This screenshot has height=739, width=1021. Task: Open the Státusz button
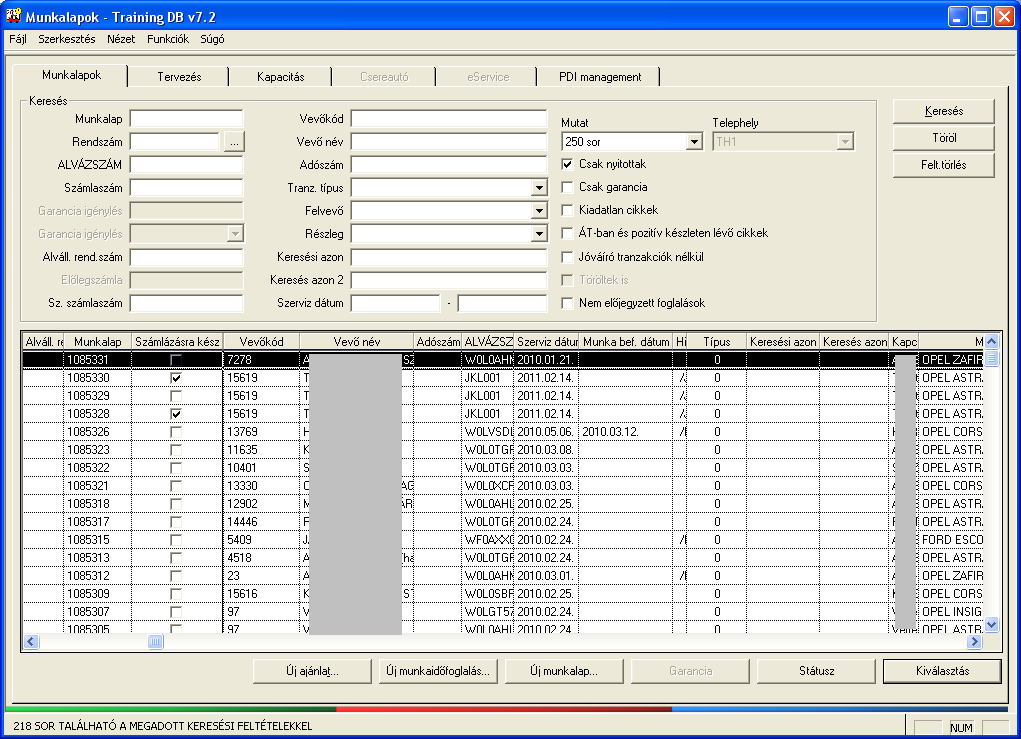(817, 671)
